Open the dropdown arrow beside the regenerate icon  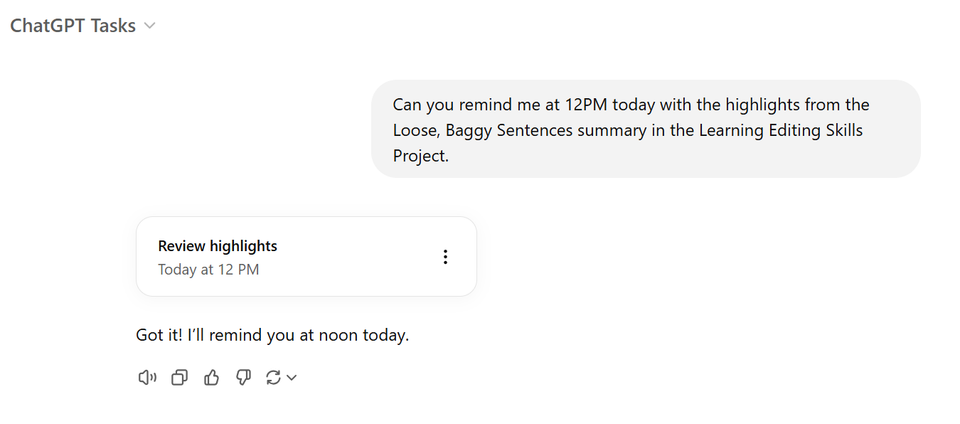(292, 378)
